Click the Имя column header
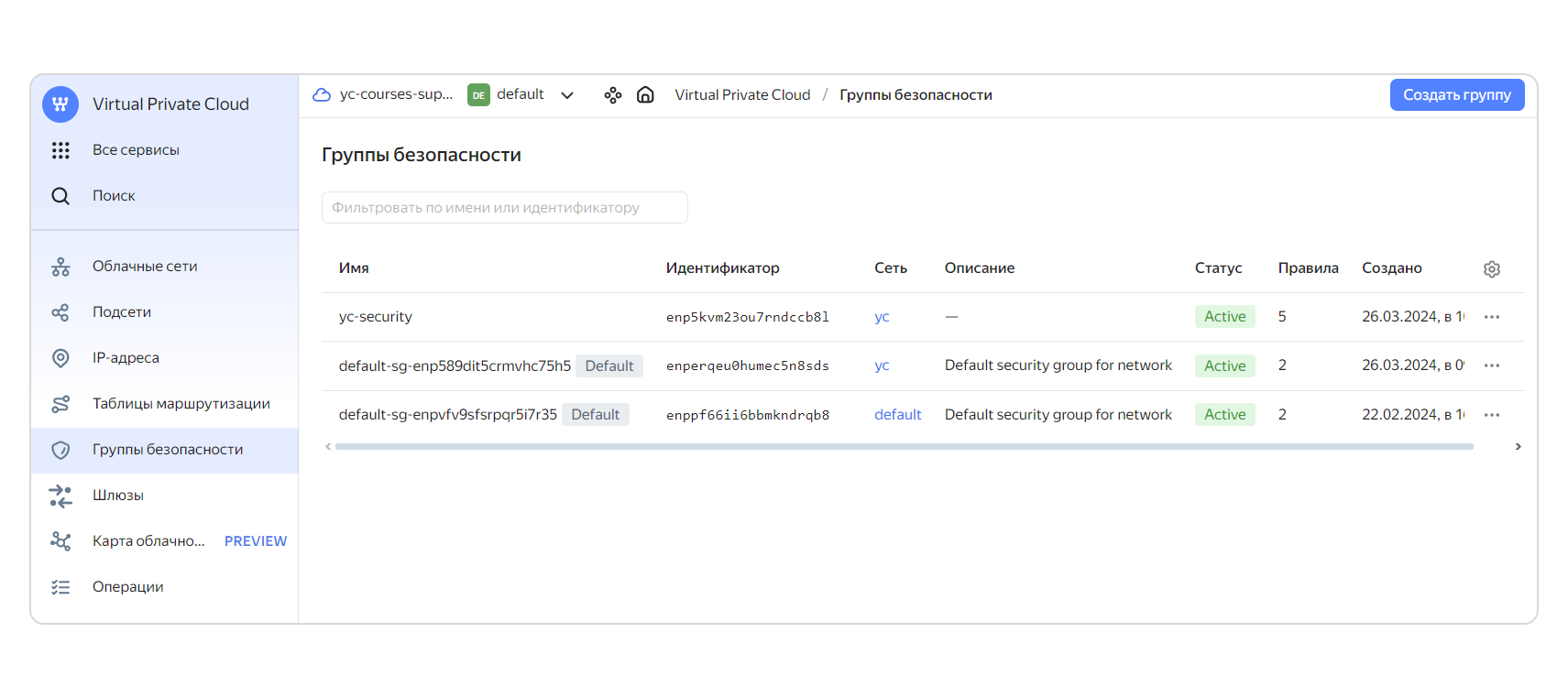This screenshot has height=698, width=1568. [354, 268]
